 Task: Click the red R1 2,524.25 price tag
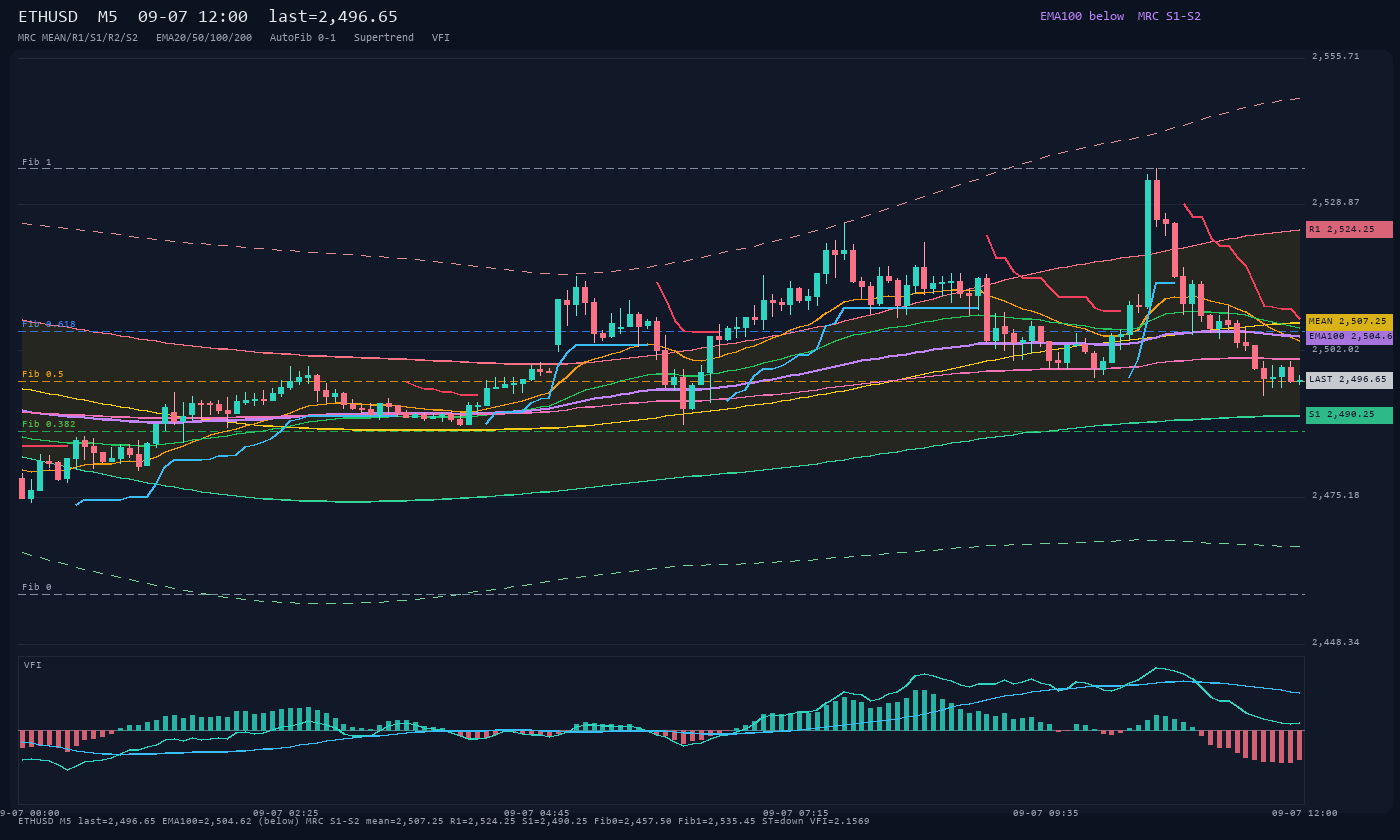click(x=1349, y=229)
